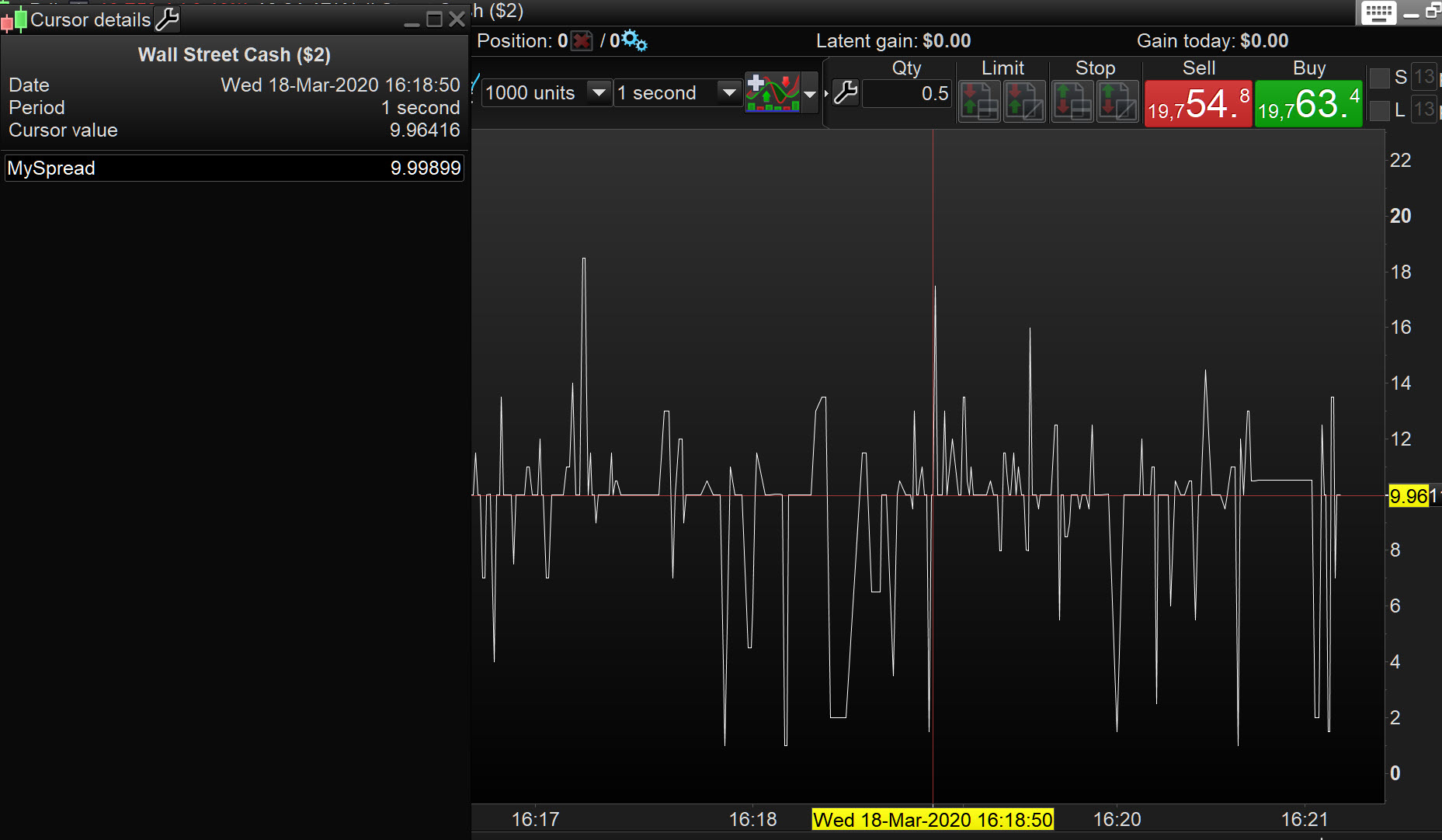Click the candlestick icon in Cursor details title
The height and width of the screenshot is (840, 1442).
pos(14,20)
